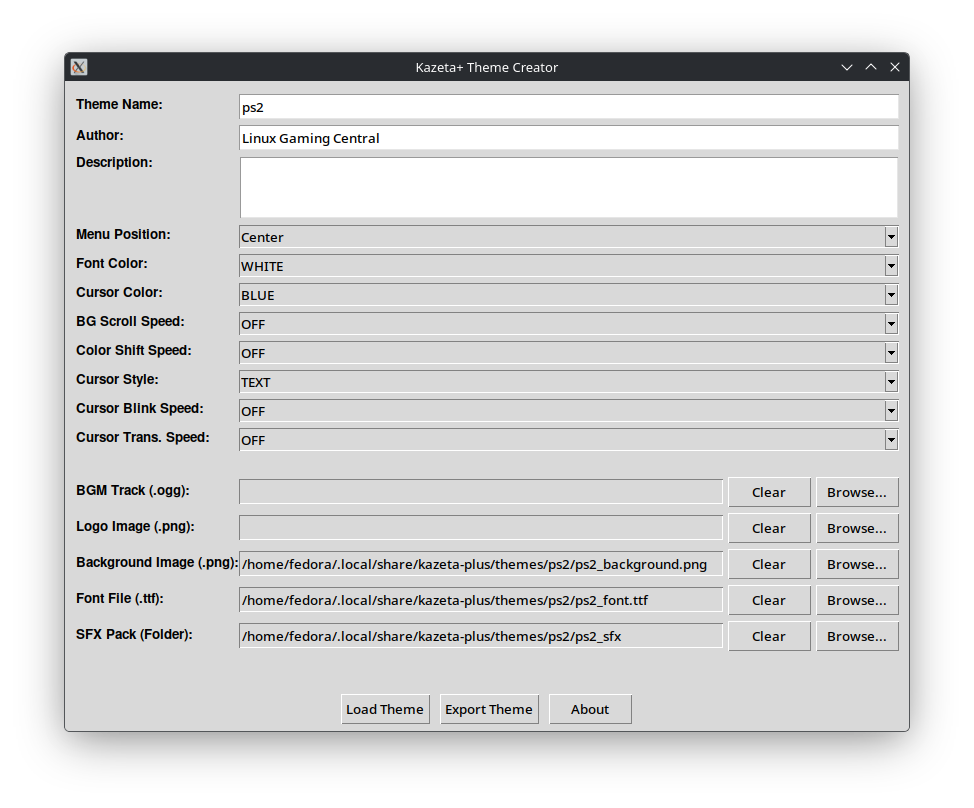Expand the BG Scroll Speed dropdown
The height and width of the screenshot is (808, 974).
coord(568,324)
